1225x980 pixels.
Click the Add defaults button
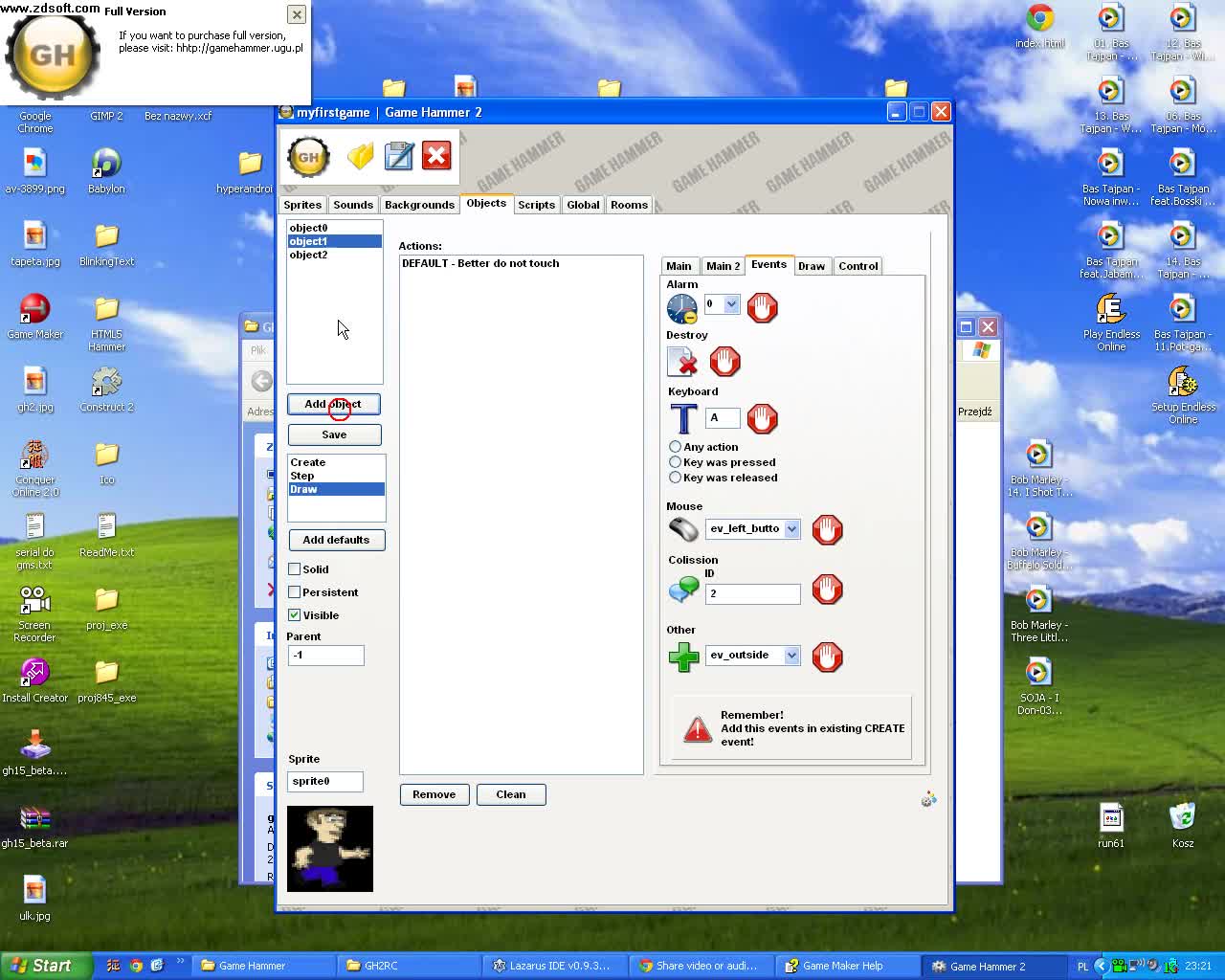tap(336, 540)
